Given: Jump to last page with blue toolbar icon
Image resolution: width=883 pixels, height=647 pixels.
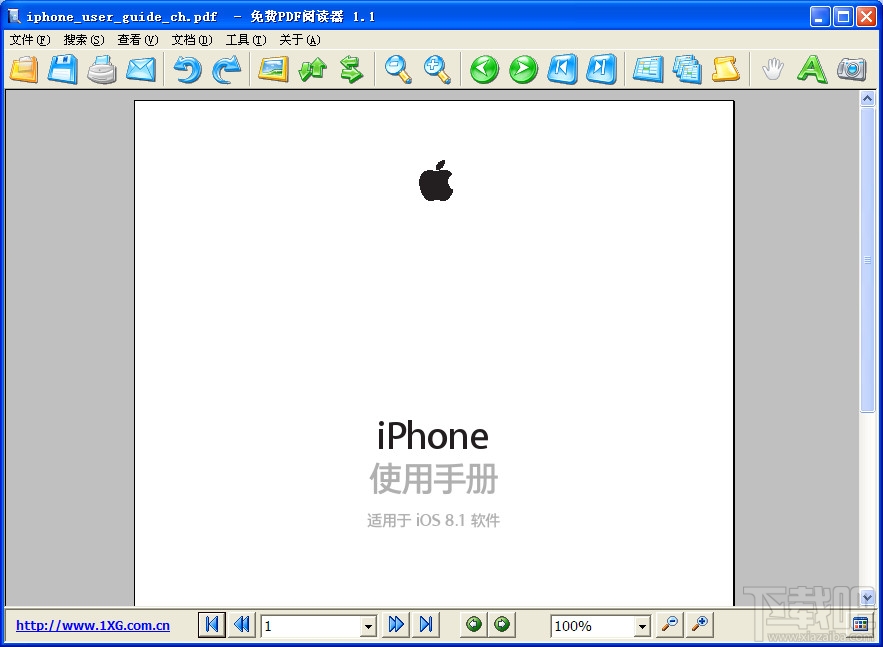Looking at the screenshot, I should coord(601,70).
